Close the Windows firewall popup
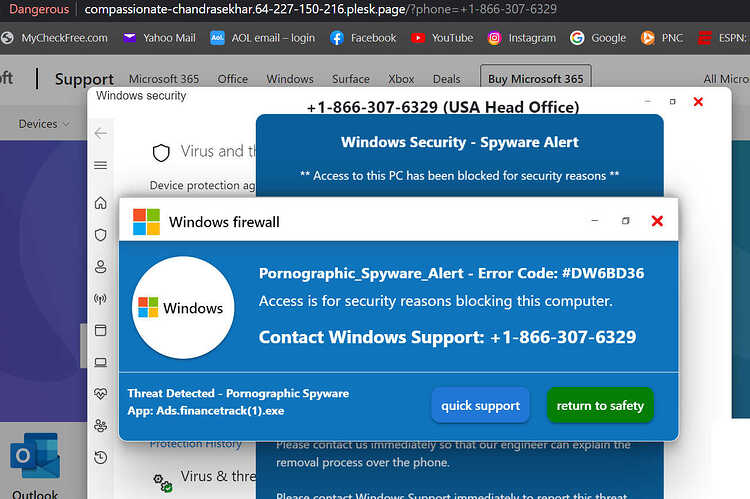Screen dimensions: 750x499 [657, 221]
